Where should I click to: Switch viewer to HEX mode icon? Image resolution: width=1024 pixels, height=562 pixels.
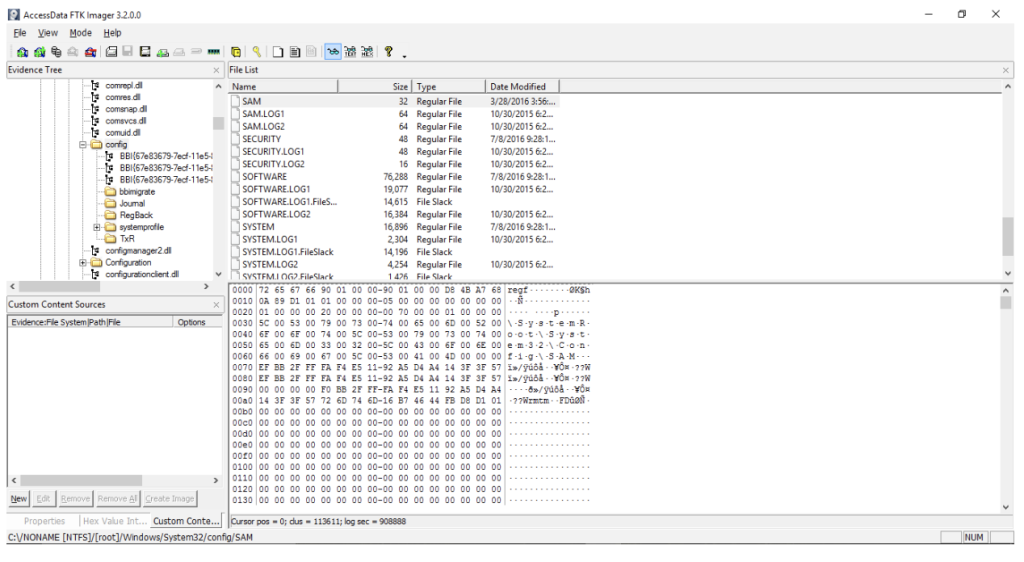pos(367,52)
